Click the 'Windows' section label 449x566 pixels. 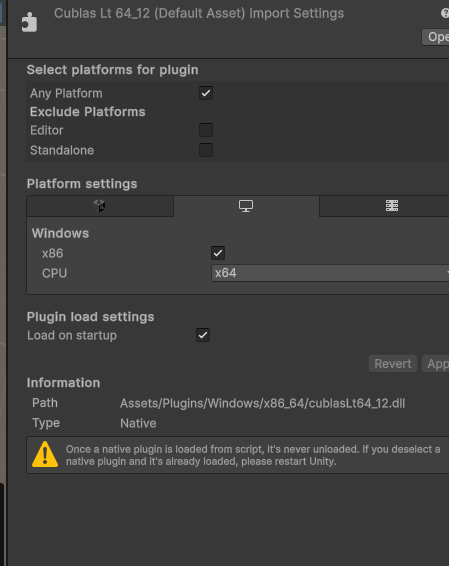point(60,233)
